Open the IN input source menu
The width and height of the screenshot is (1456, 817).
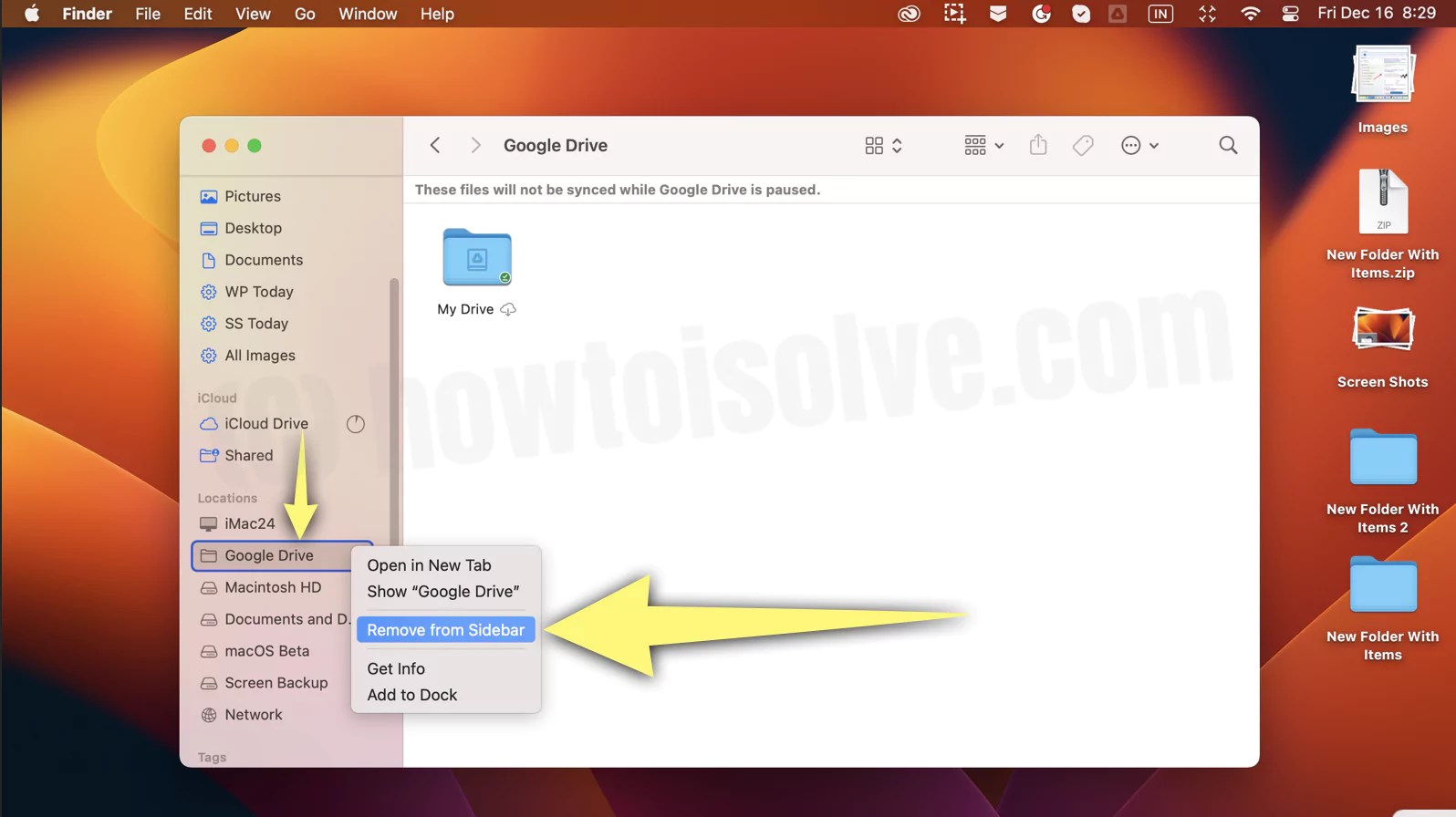(x=1160, y=14)
